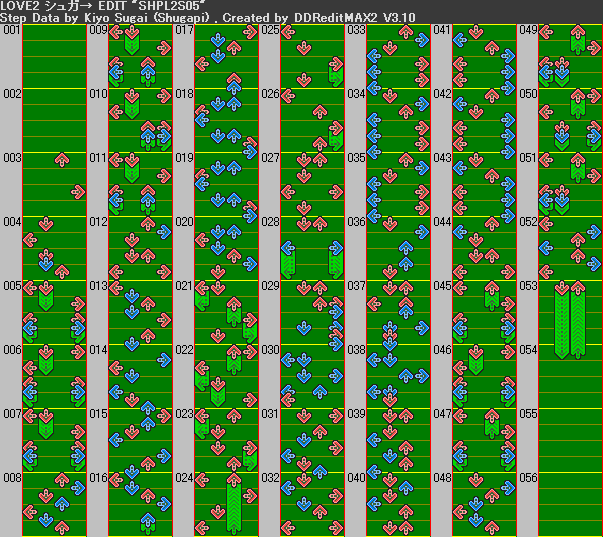This screenshot has width=603, height=537.
Task: Select the red left arrow in measure 048
Action: click(460, 511)
